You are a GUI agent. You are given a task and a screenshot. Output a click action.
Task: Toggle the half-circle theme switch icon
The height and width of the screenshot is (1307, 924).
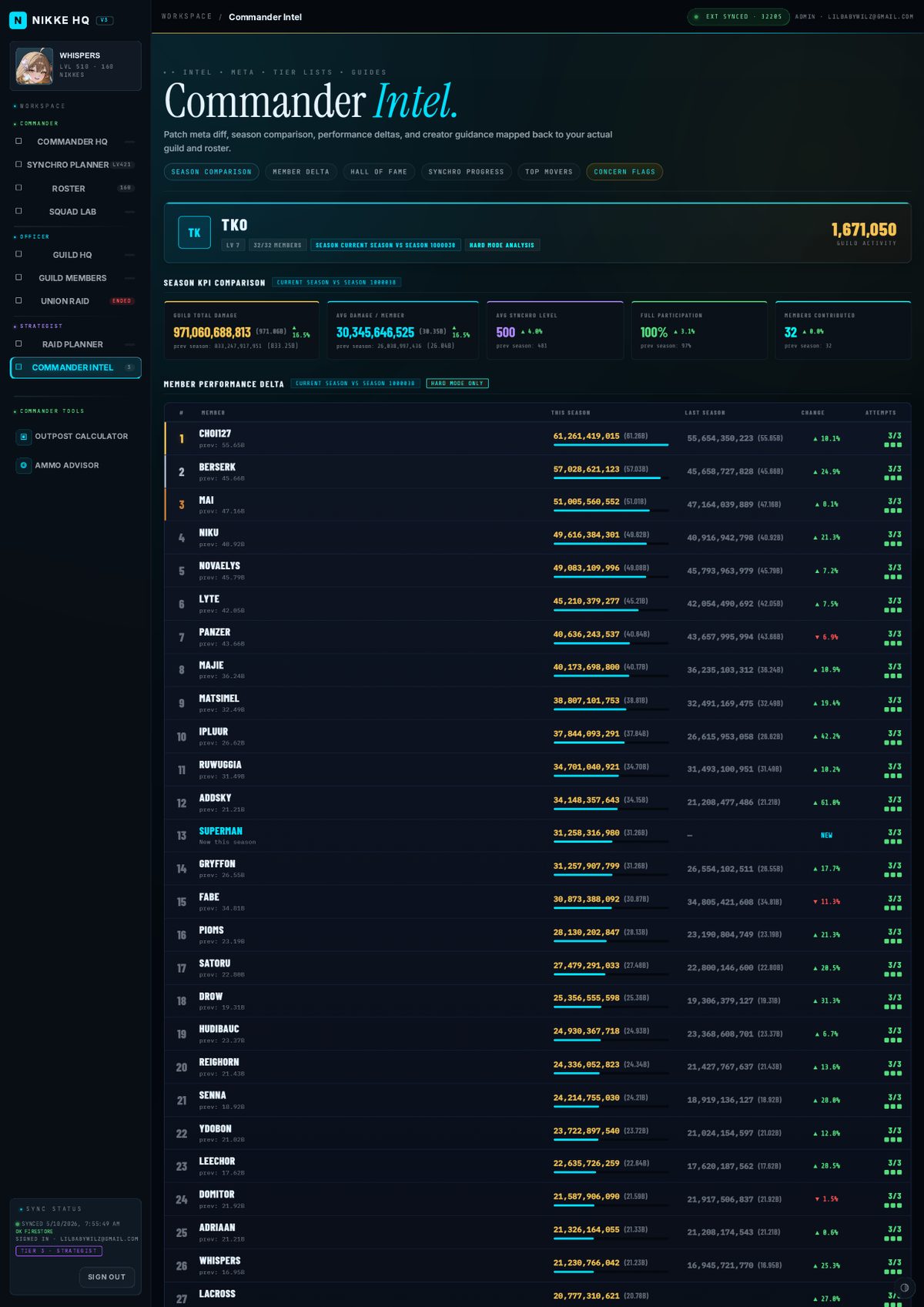[x=905, y=1287]
